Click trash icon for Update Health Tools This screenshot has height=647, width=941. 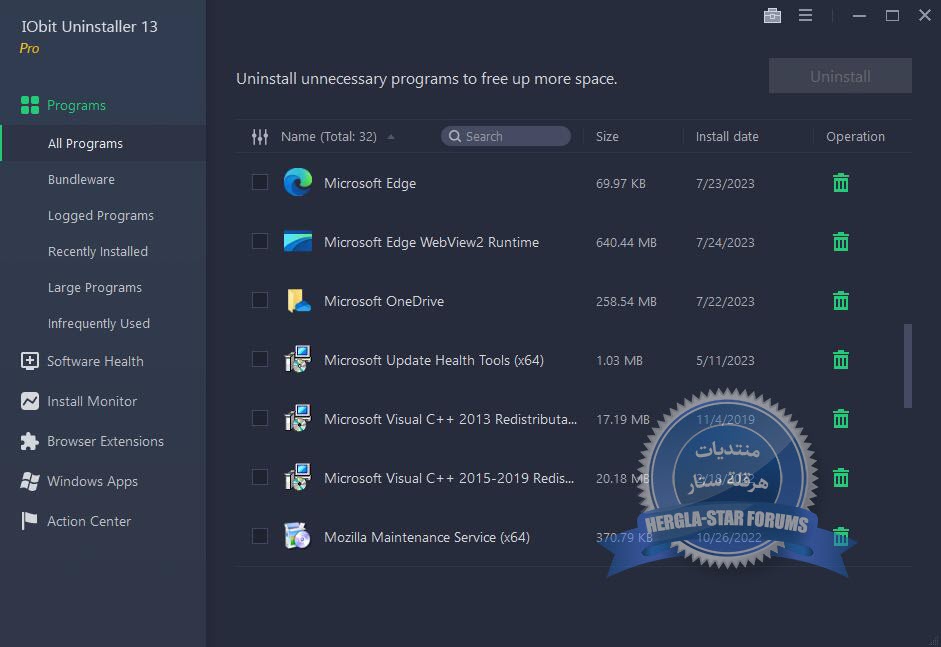841,360
